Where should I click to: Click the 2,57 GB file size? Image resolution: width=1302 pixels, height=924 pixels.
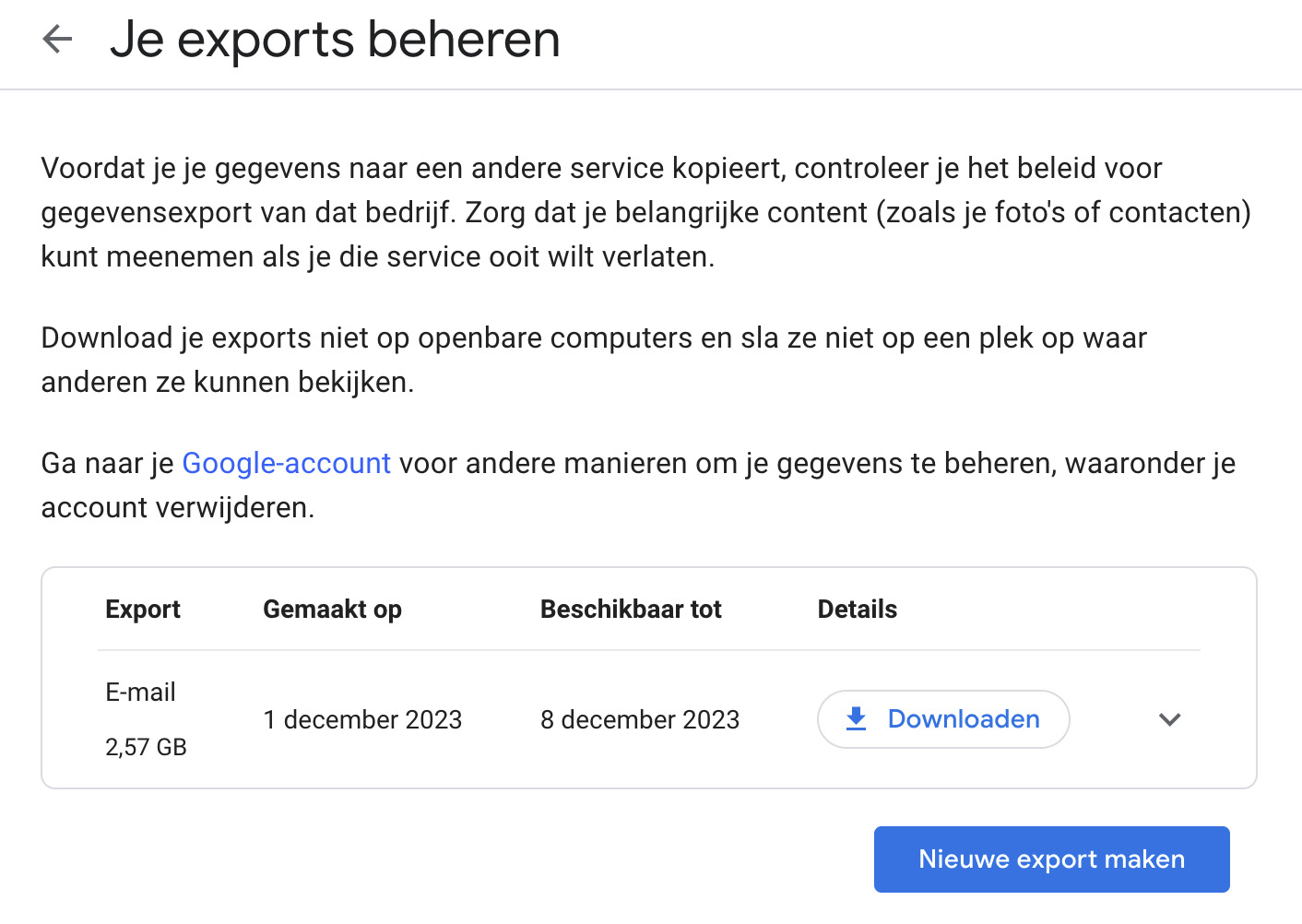point(146,747)
